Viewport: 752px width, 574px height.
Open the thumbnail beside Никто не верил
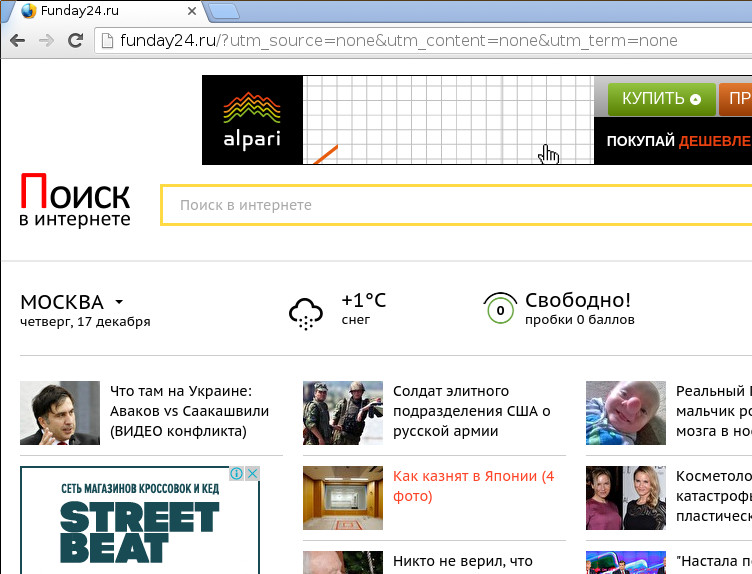[343, 562]
